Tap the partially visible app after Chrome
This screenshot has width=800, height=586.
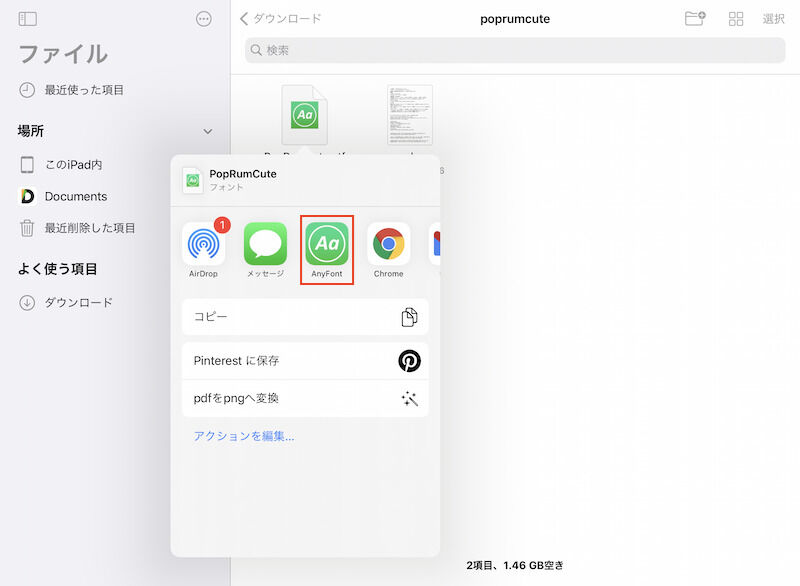click(435, 243)
